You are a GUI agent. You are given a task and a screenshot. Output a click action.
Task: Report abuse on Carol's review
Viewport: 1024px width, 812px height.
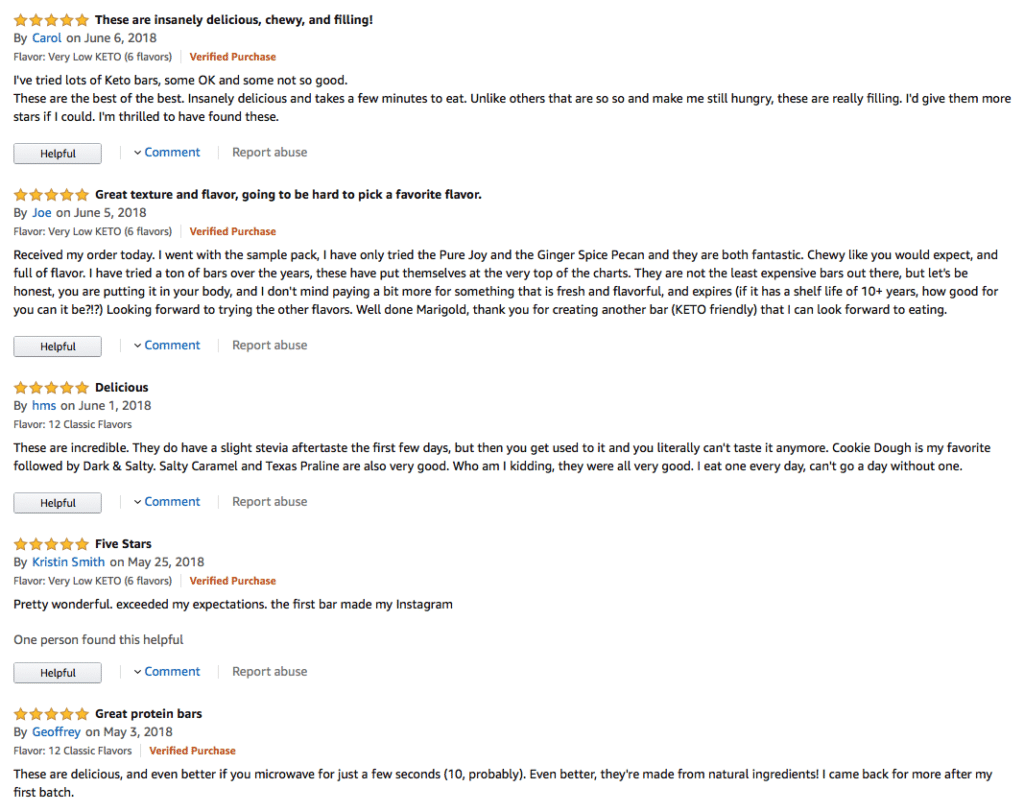[x=269, y=153]
